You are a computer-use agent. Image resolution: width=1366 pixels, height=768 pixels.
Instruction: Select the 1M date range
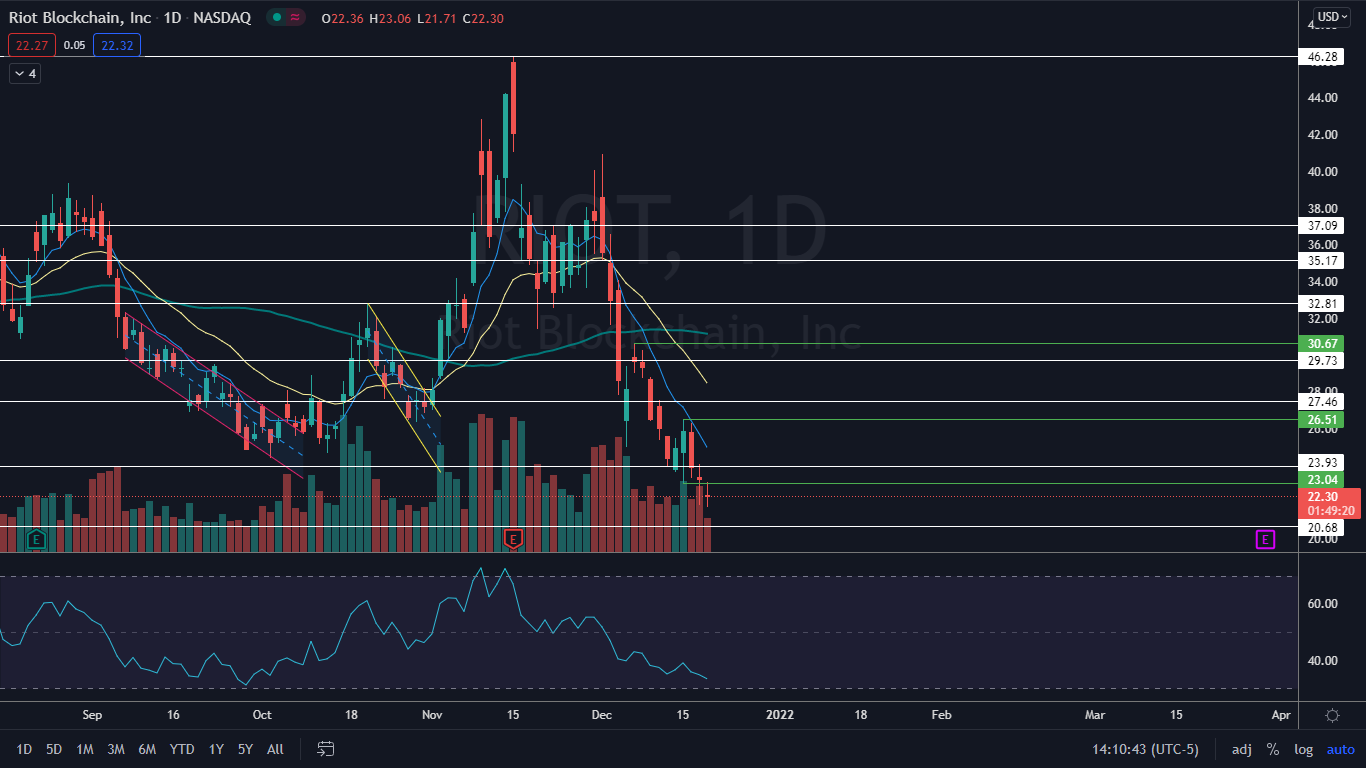[x=85, y=749]
